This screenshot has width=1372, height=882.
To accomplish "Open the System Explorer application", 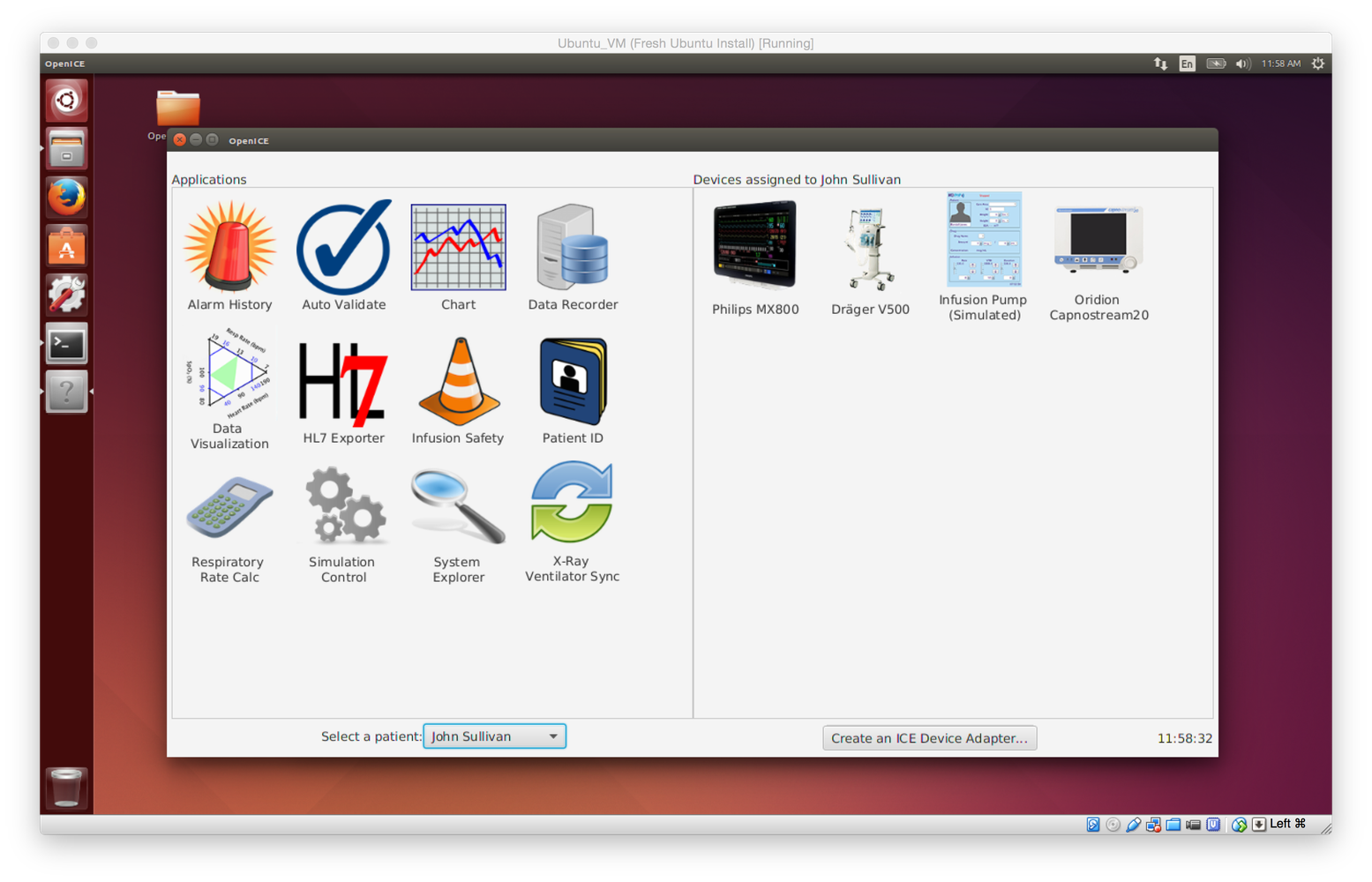I will (x=458, y=526).
